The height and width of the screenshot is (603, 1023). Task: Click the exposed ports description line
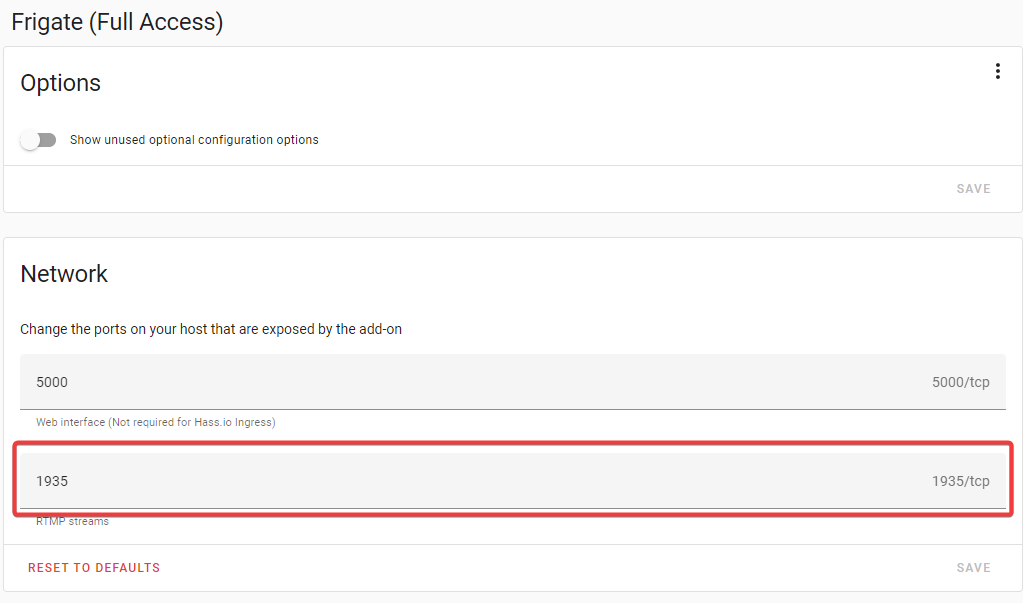point(211,329)
